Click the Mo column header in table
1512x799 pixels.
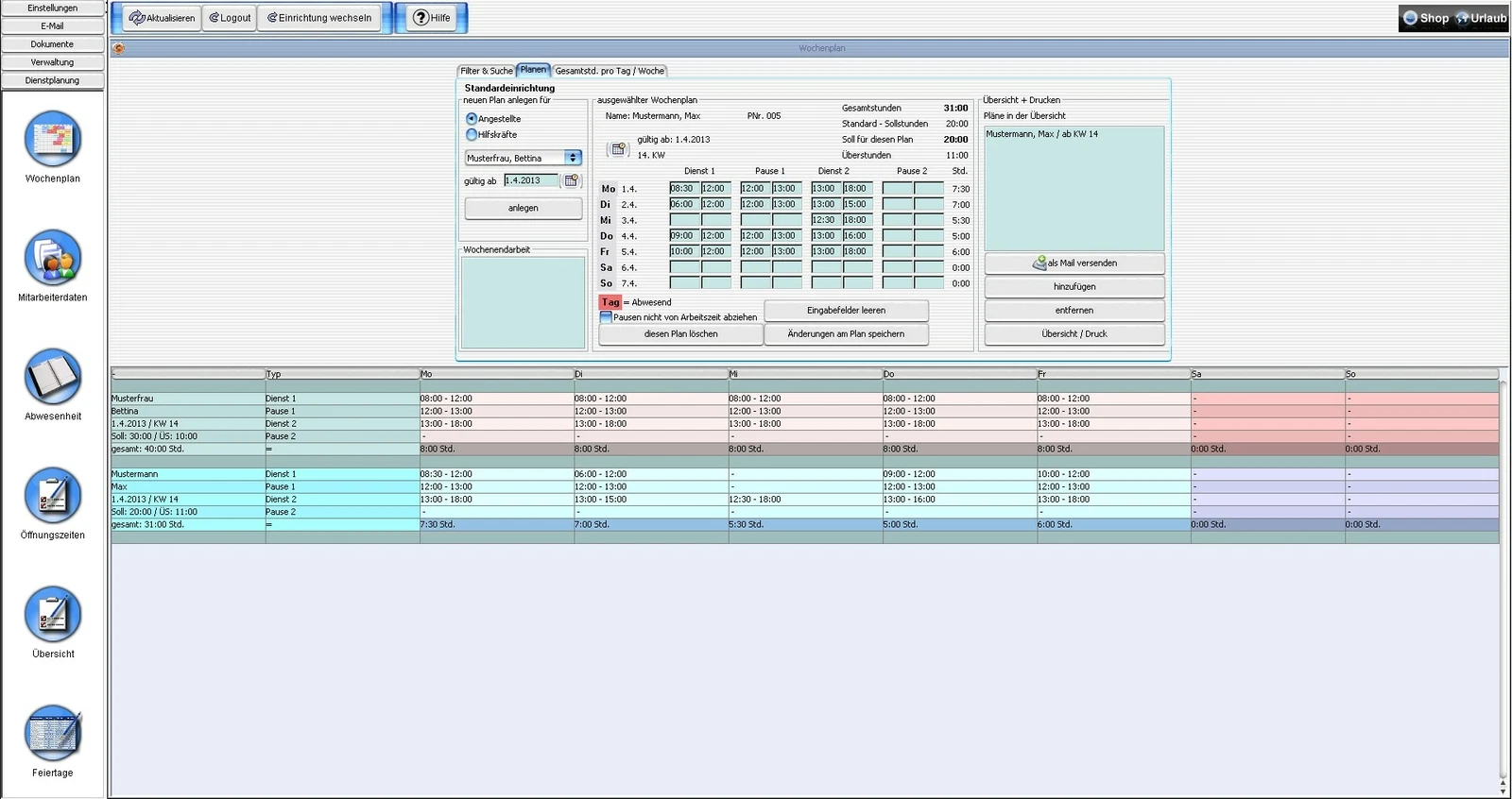click(497, 374)
